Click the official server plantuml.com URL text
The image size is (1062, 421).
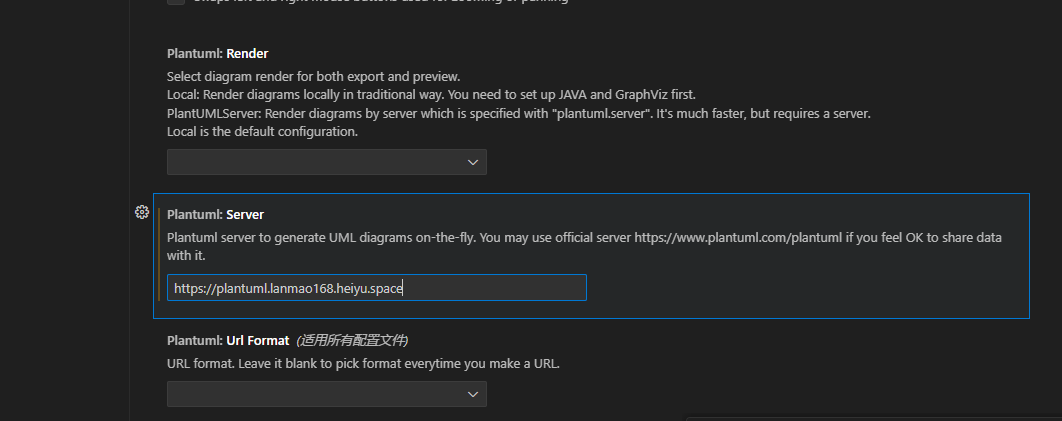point(739,238)
